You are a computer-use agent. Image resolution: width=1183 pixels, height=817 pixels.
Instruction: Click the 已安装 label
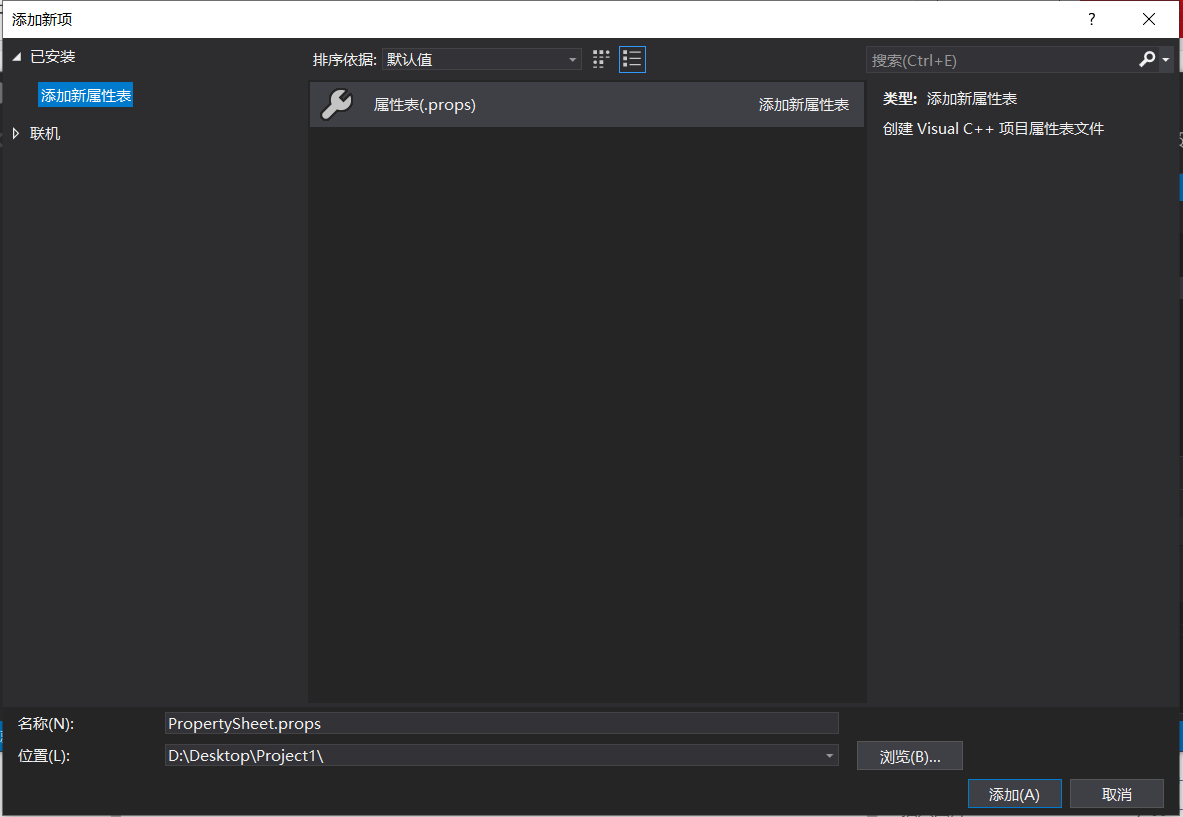(52, 57)
